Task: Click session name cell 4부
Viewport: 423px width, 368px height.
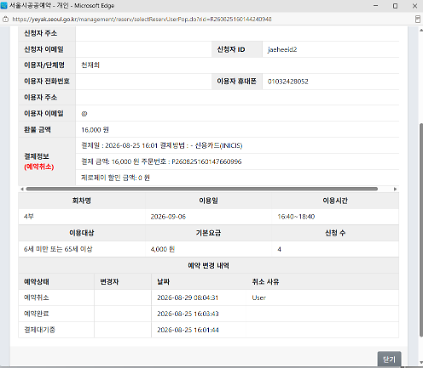Action: coord(29,217)
